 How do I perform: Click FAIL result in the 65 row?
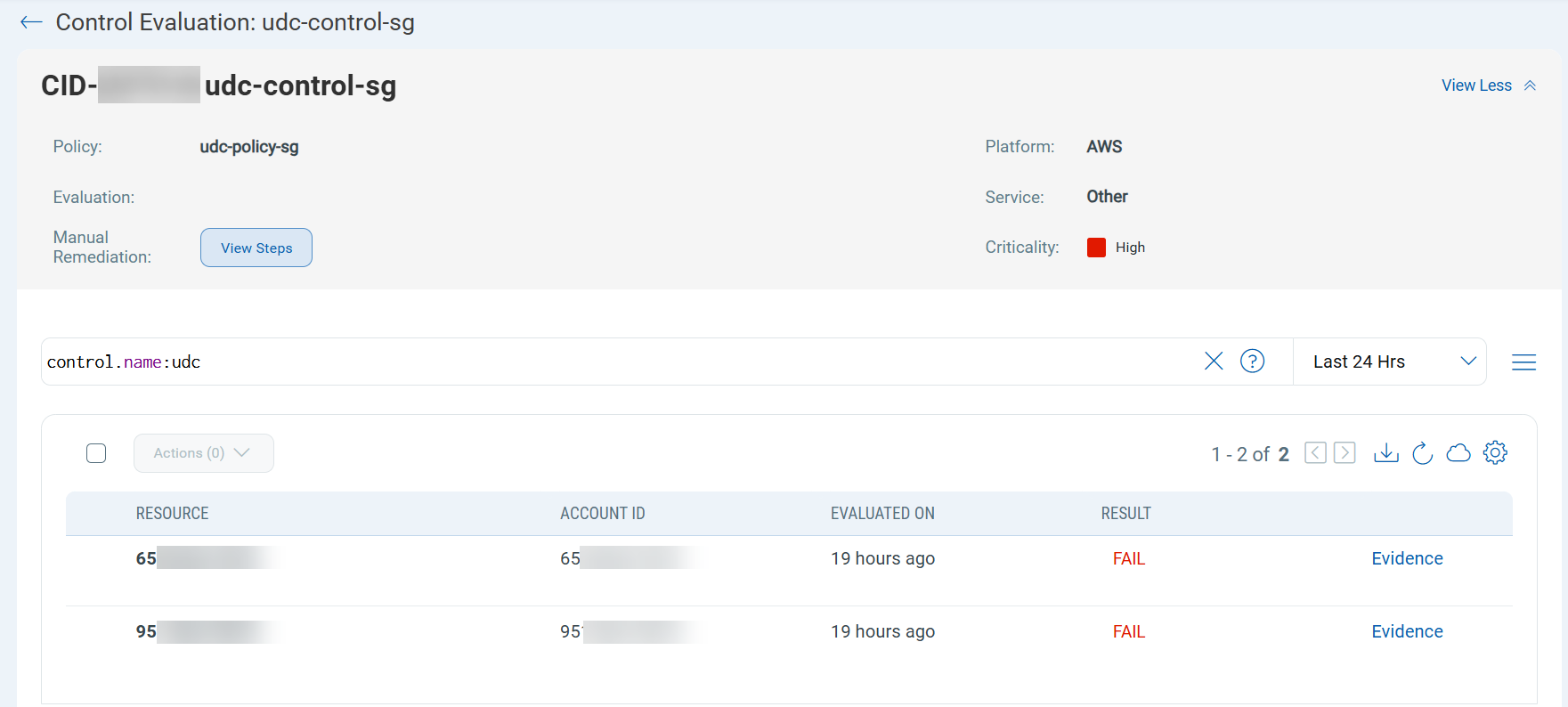[x=1128, y=558]
